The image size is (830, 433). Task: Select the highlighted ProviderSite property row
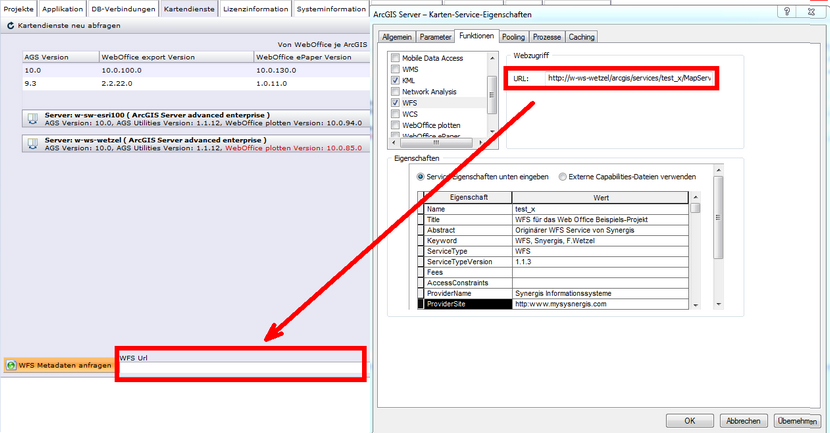pos(468,304)
